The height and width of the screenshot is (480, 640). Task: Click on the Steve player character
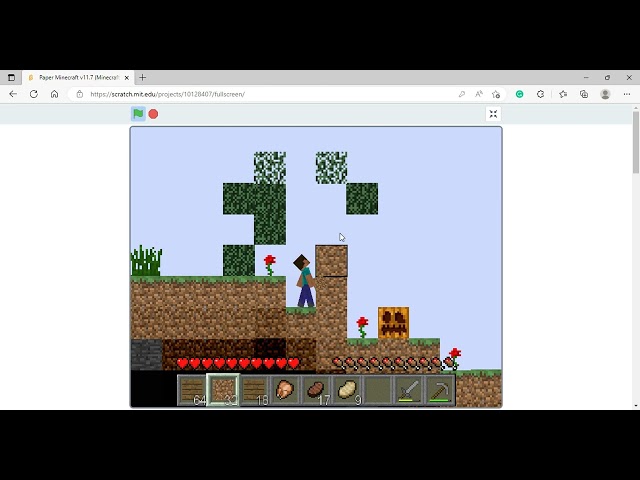pos(304,281)
